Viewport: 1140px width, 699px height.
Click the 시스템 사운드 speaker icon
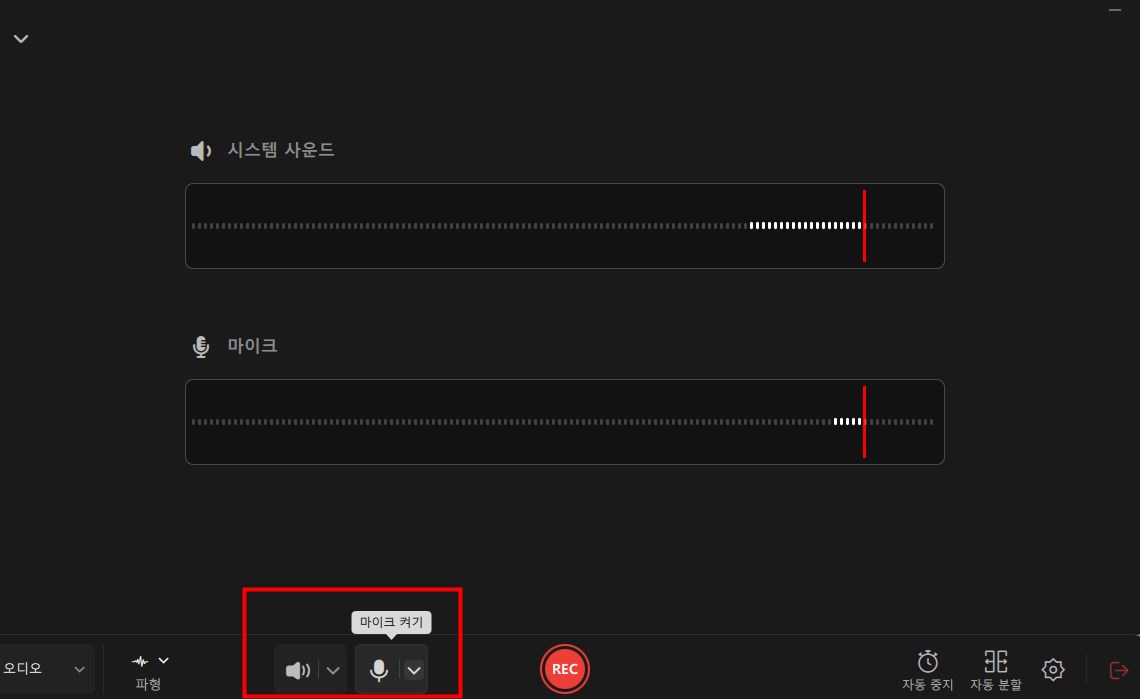201,151
